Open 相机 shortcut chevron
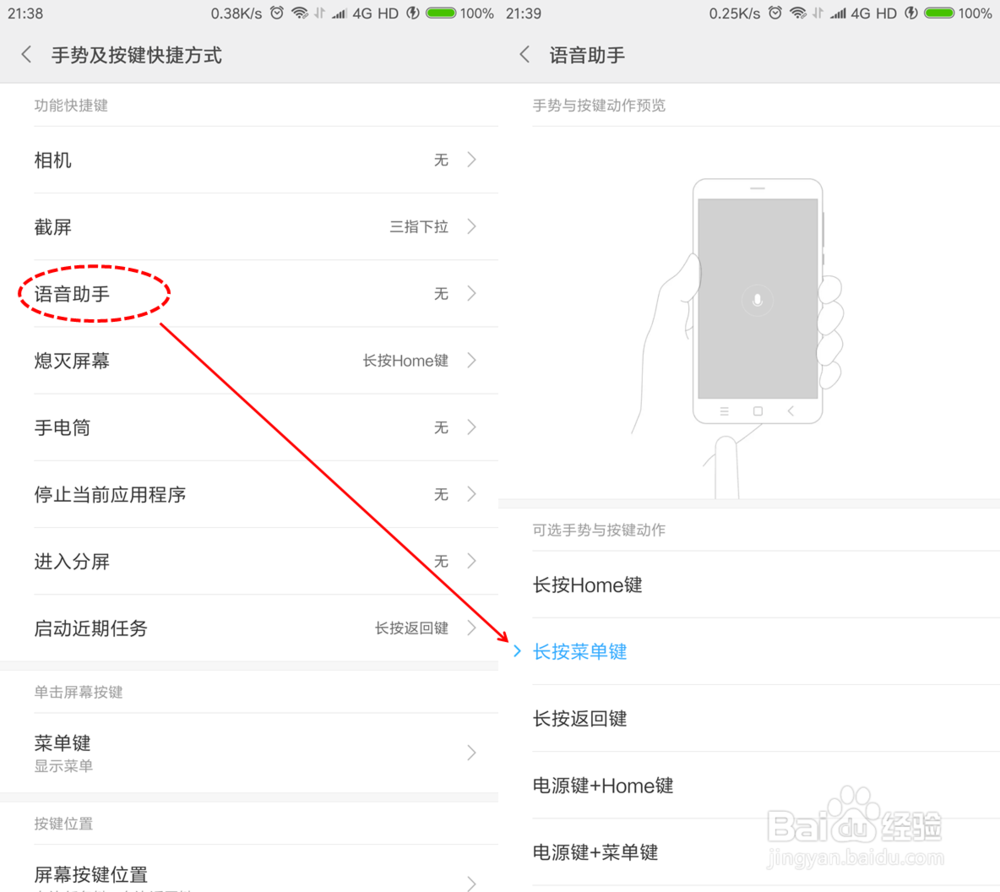This screenshot has height=892, width=1000. (x=471, y=159)
